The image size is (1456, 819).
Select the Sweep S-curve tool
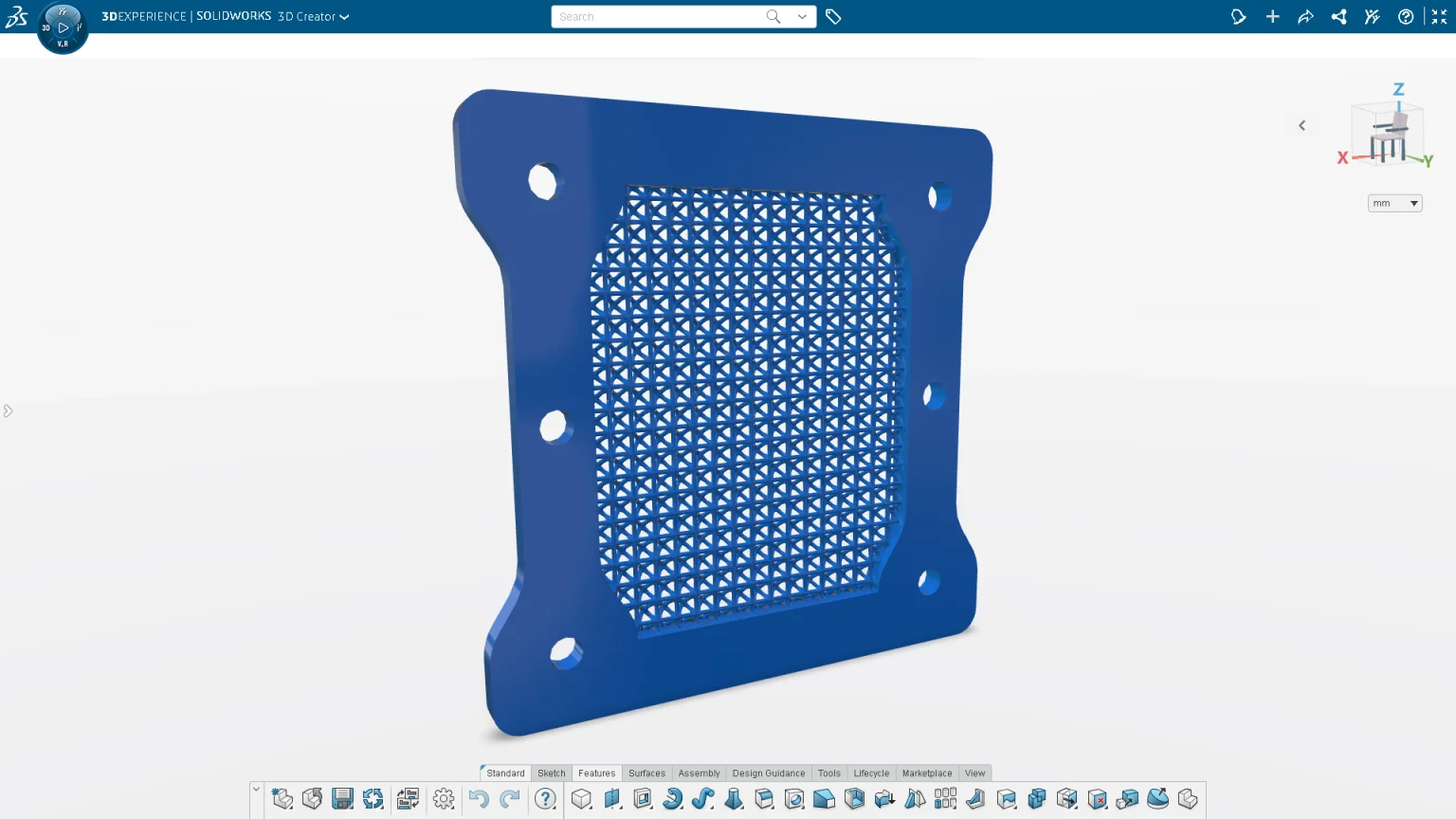tap(703, 799)
